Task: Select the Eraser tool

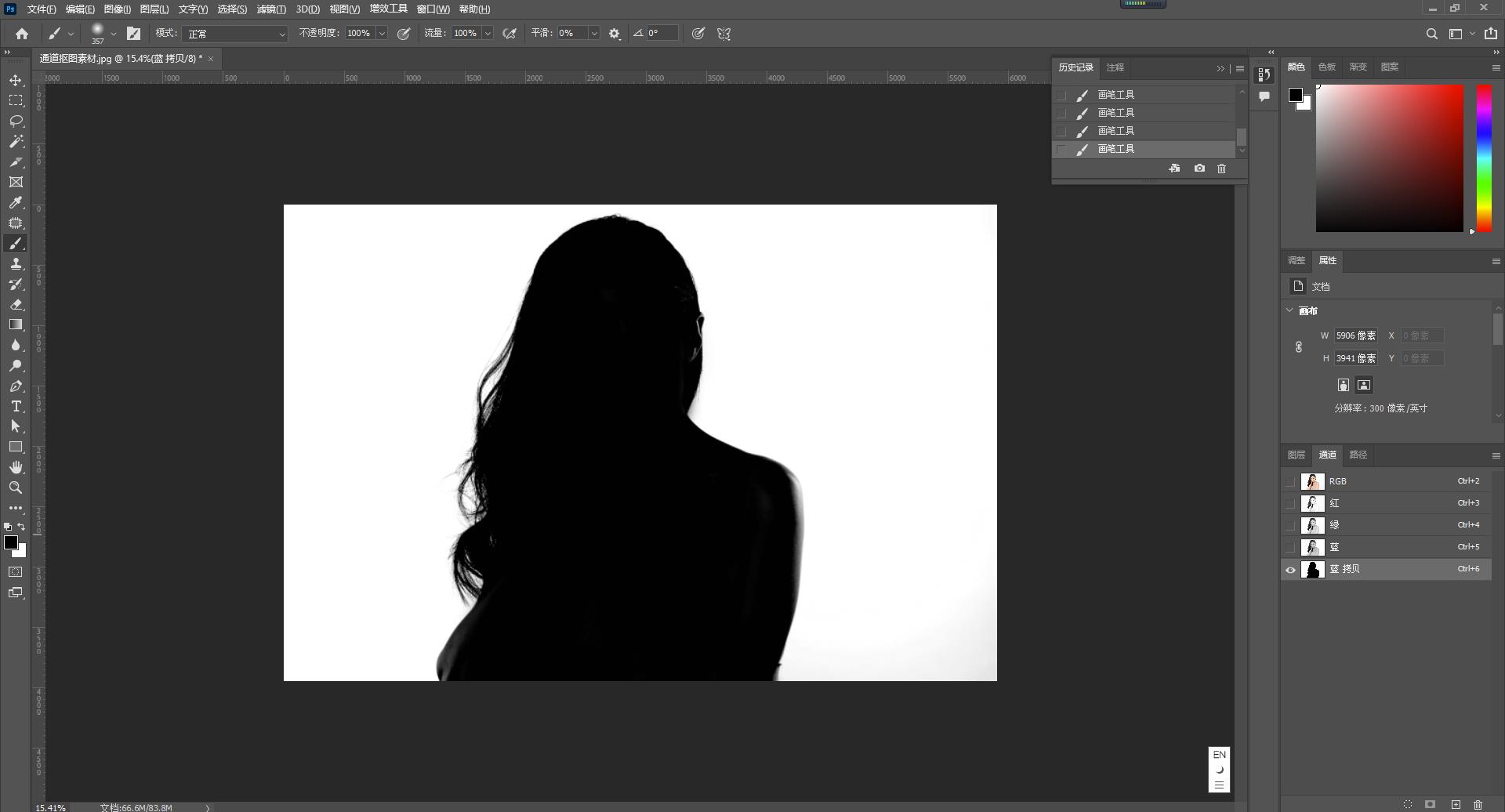Action: coord(16,305)
